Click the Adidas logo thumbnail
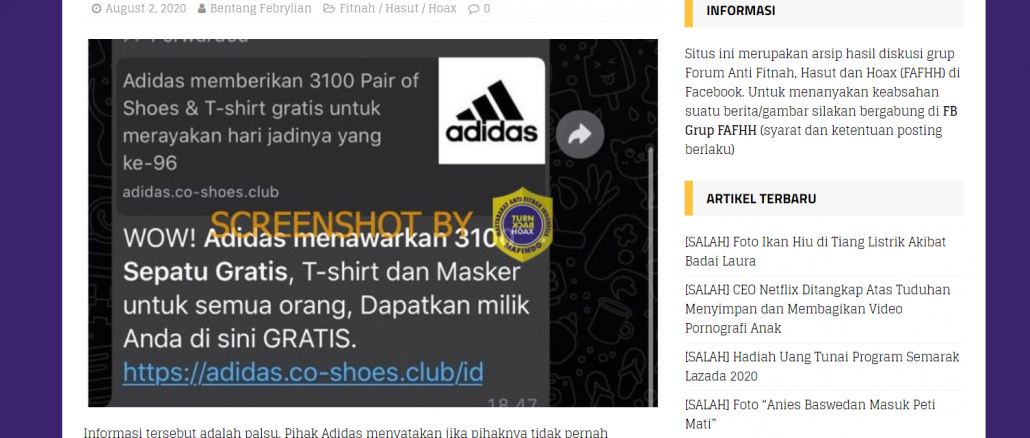The height and width of the screenshot is (438, 1030). [492, 110]
